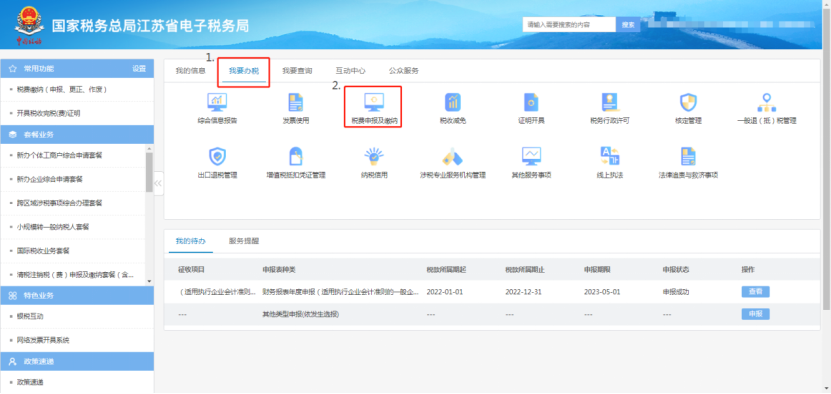Viewport: 831px width, 394px height.
Task: Switch to 我要办税 tab
Action: click(x=244, y=71)
